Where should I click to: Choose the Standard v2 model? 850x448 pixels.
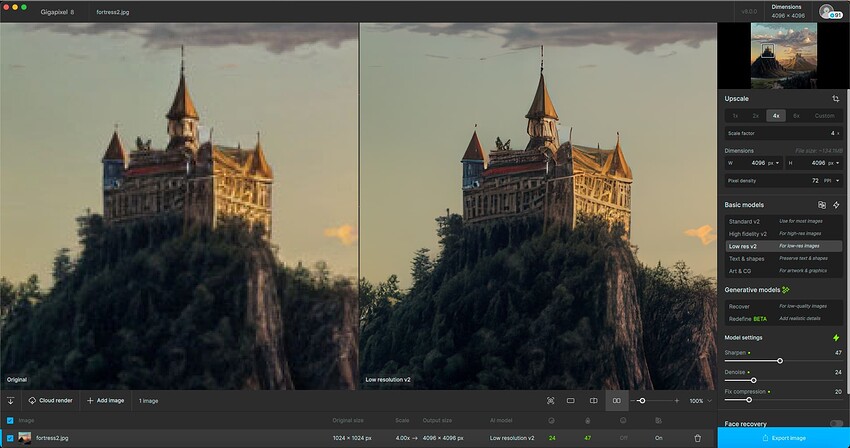784,222
